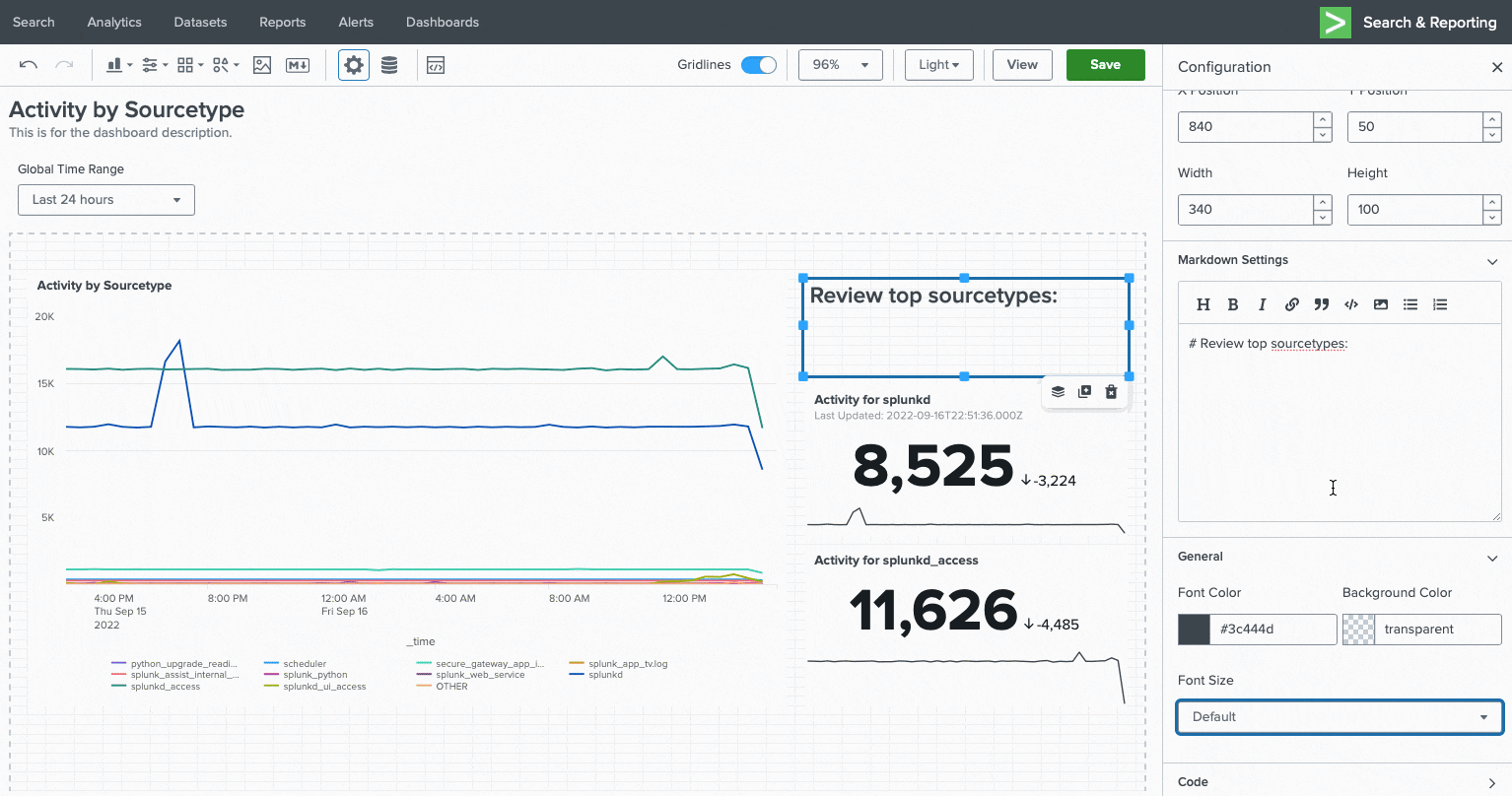The image size is (1512, 796).
Task: Select the Add Image tool in toolbar
Action: pos(261,65)
